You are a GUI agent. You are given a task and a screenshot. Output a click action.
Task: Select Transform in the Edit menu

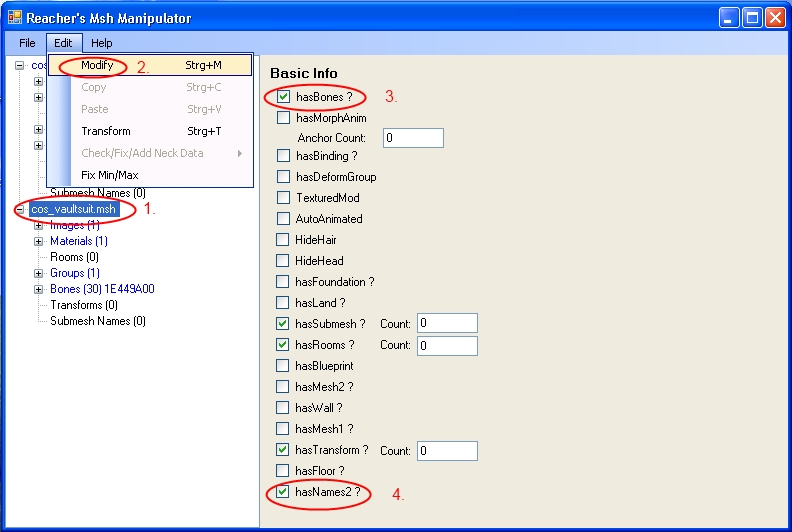point(106,131)
